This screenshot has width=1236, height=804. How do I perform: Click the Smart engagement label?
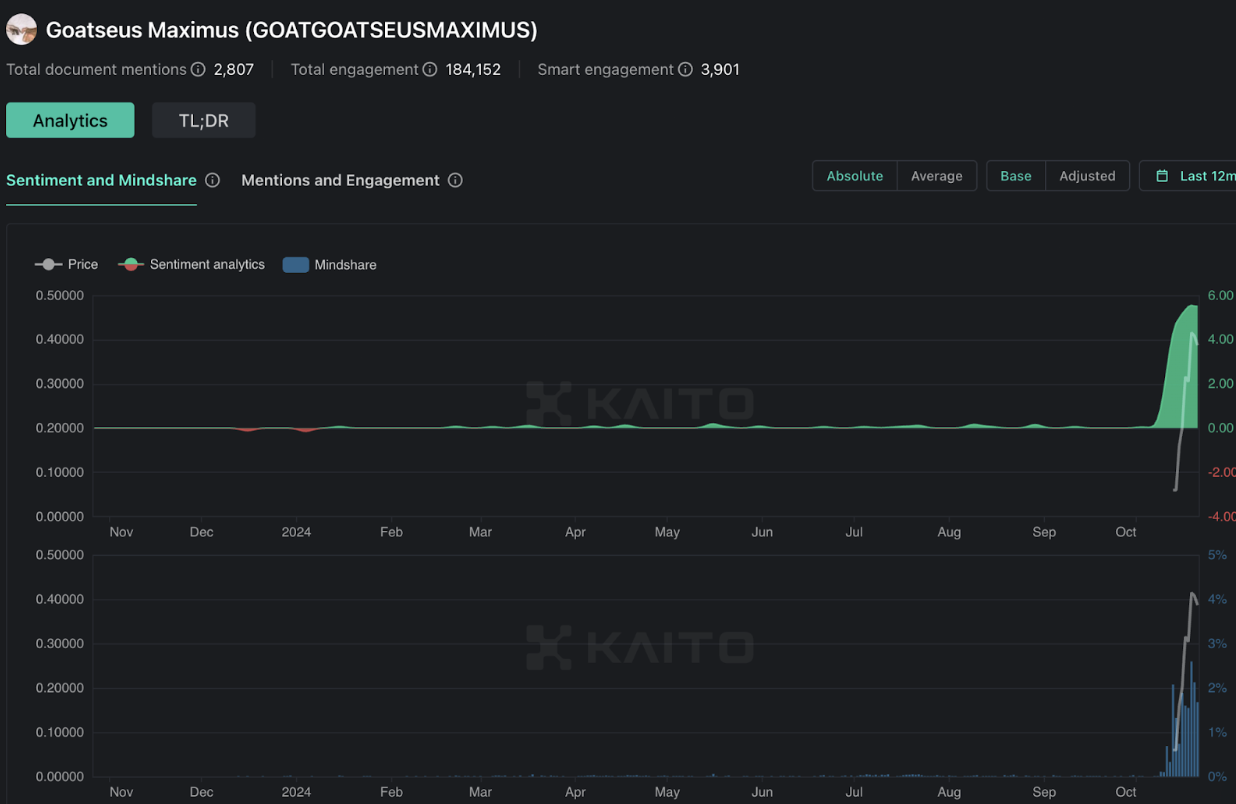tap(606, 70)
